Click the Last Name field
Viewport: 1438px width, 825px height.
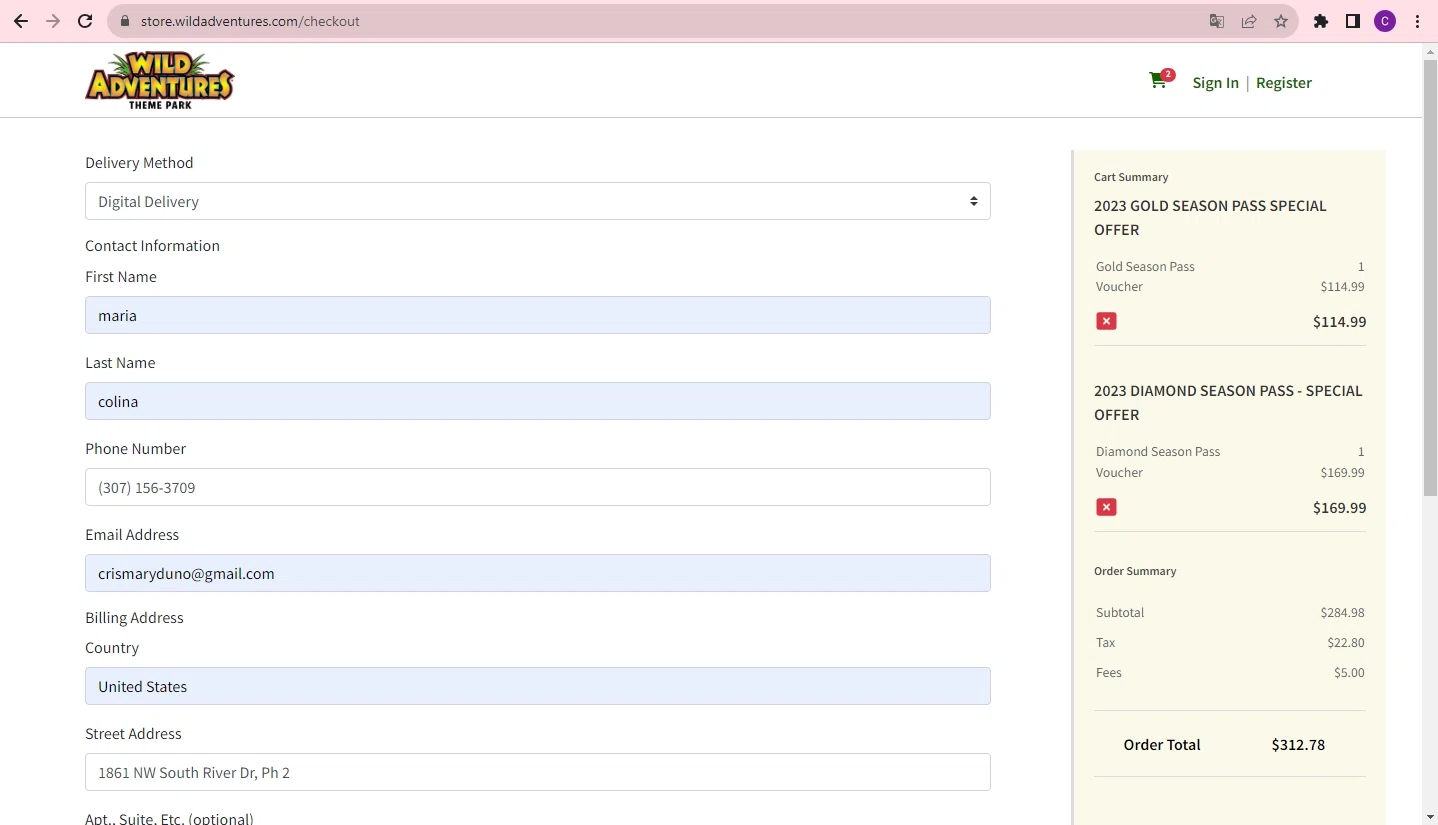(x=538, y=401)
